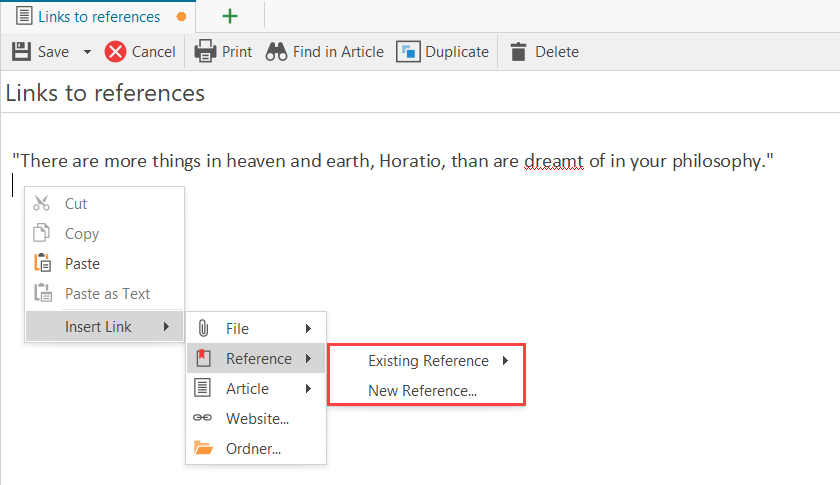Click the Save floppy disk icon

click(x=21, y=51)
